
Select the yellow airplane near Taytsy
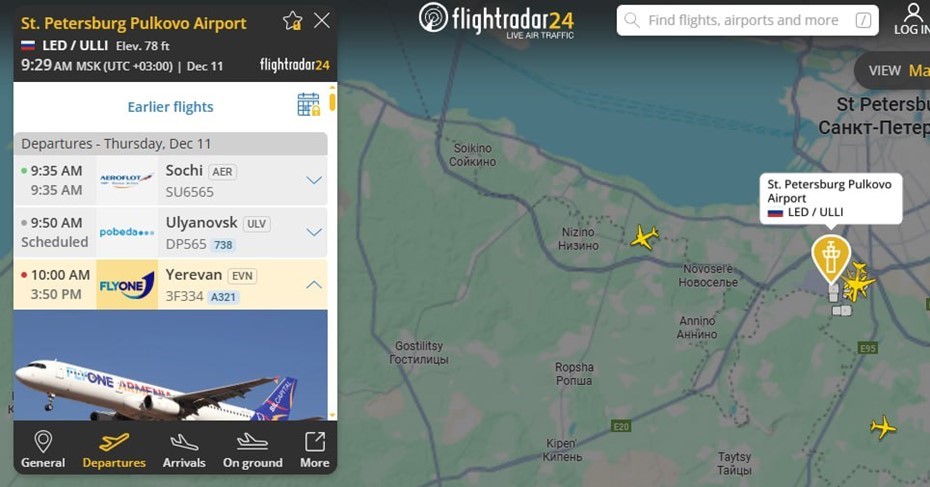(883, 426)
